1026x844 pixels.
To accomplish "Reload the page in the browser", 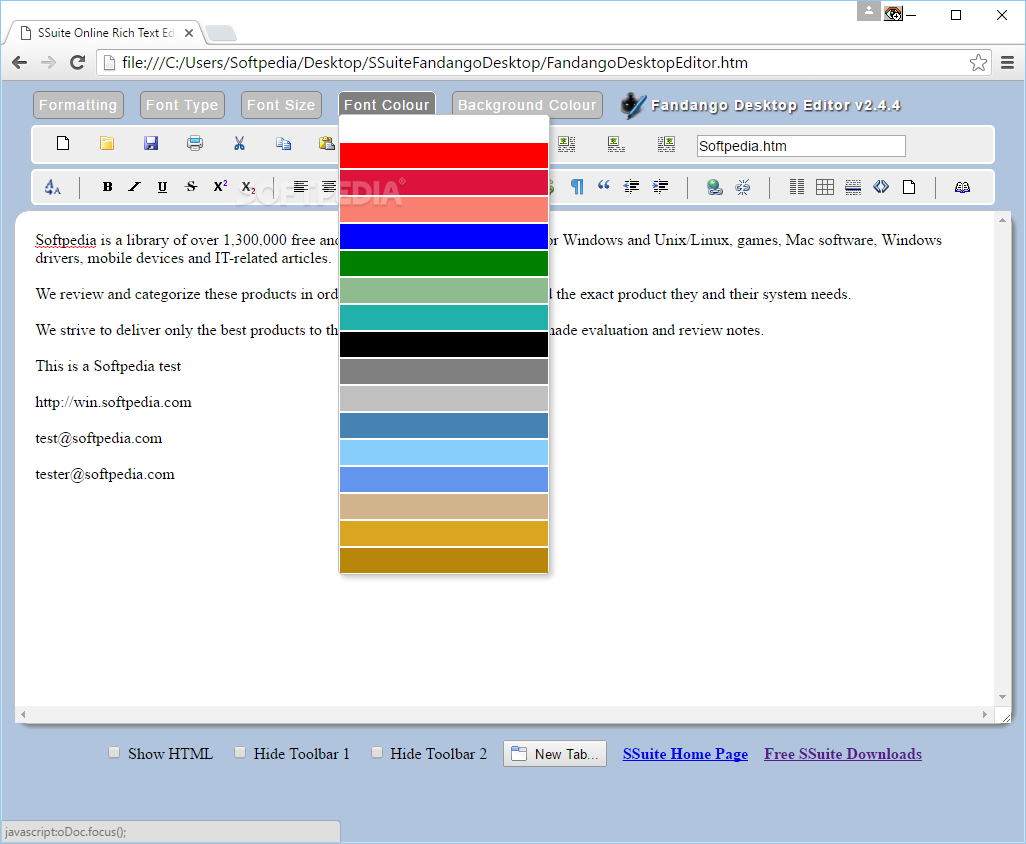I will click(77, 63).
